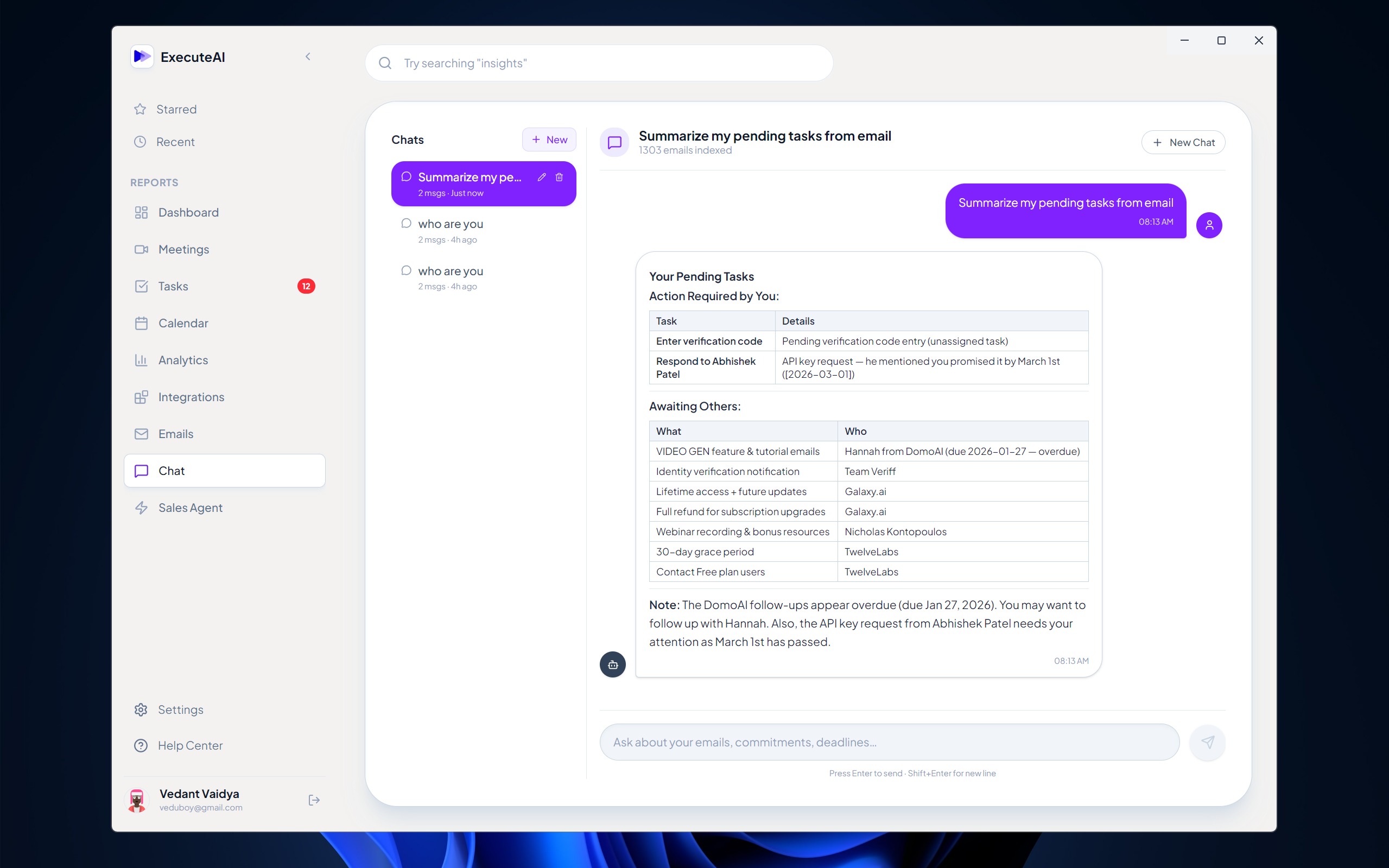1389x868 pixels.
Task: Delete the selected chat with the trash icon
Action: pyautogui.click(x=559, y=177)
